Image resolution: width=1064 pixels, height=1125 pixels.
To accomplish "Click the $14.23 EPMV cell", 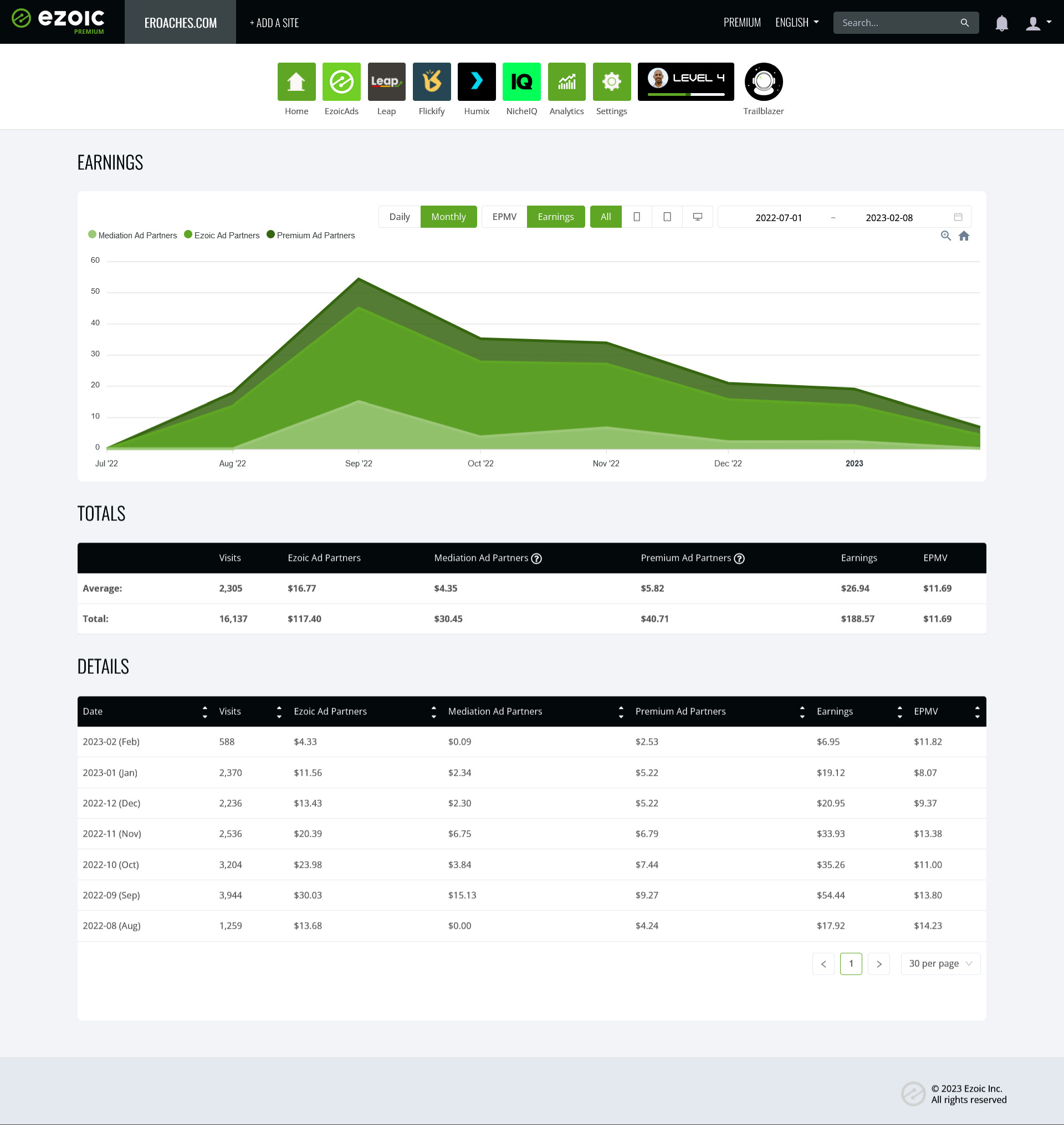I will click(x=927, y=927).
